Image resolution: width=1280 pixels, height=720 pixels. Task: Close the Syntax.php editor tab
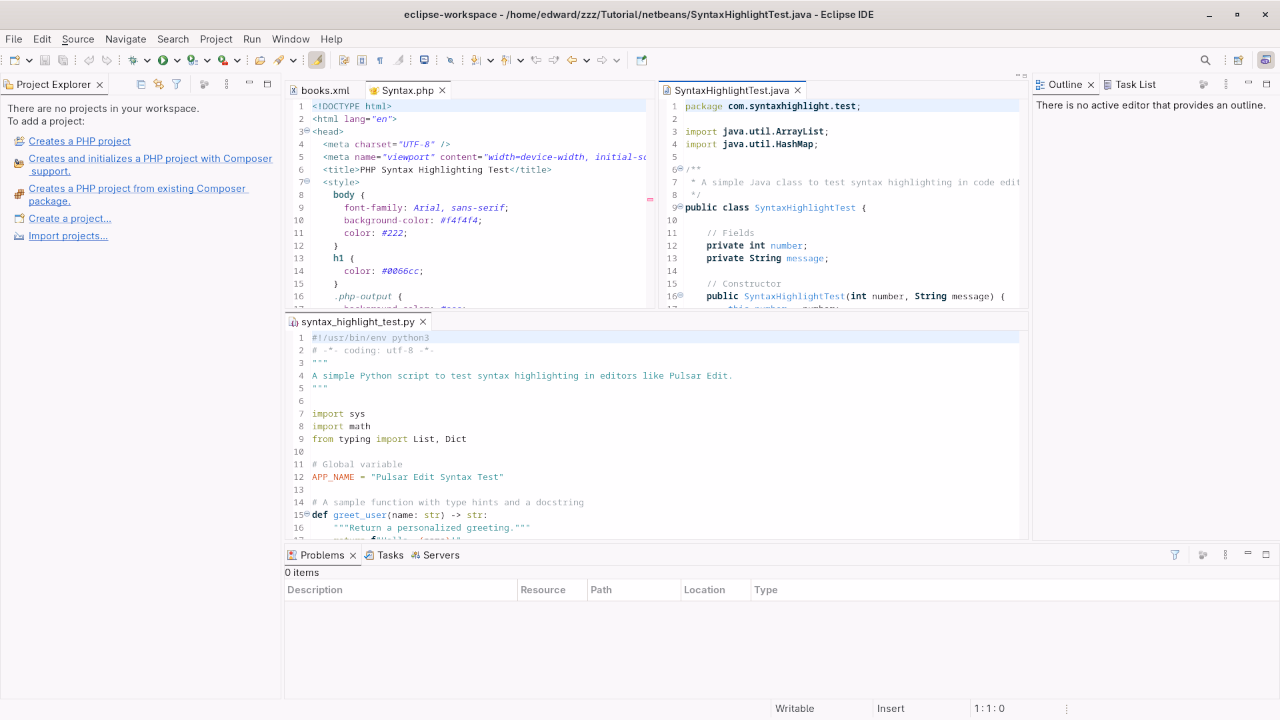[x=443, y=90]
